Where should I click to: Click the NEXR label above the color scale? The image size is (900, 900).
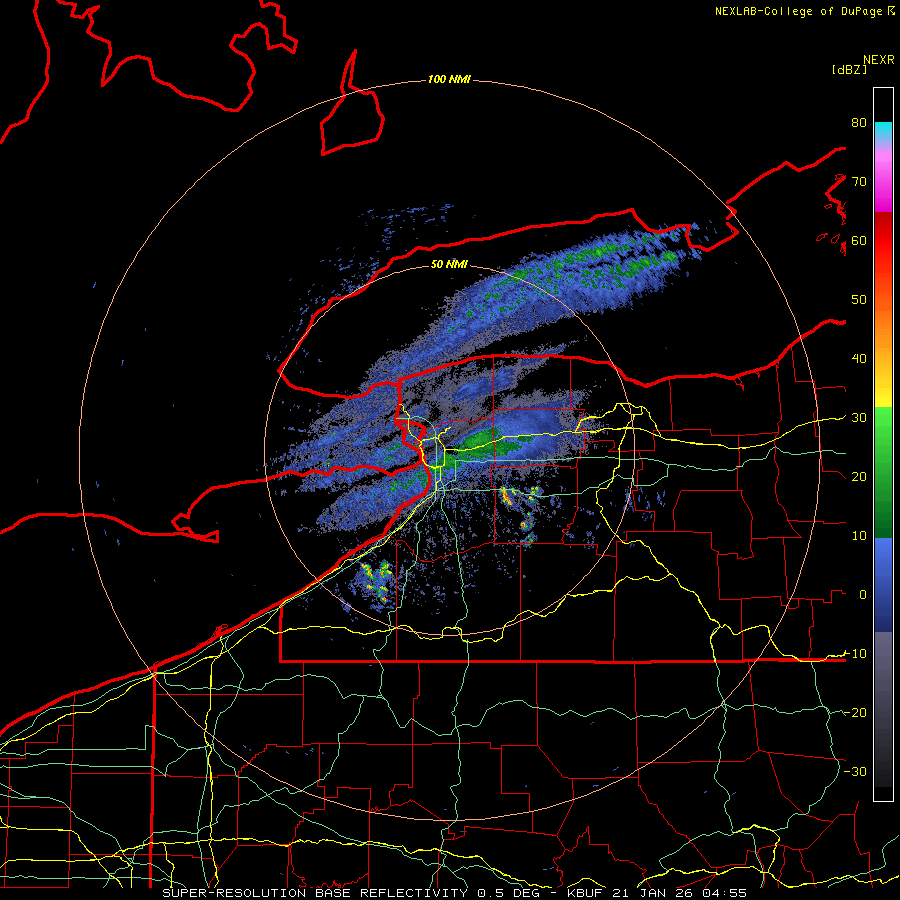(x=879, y=60)
